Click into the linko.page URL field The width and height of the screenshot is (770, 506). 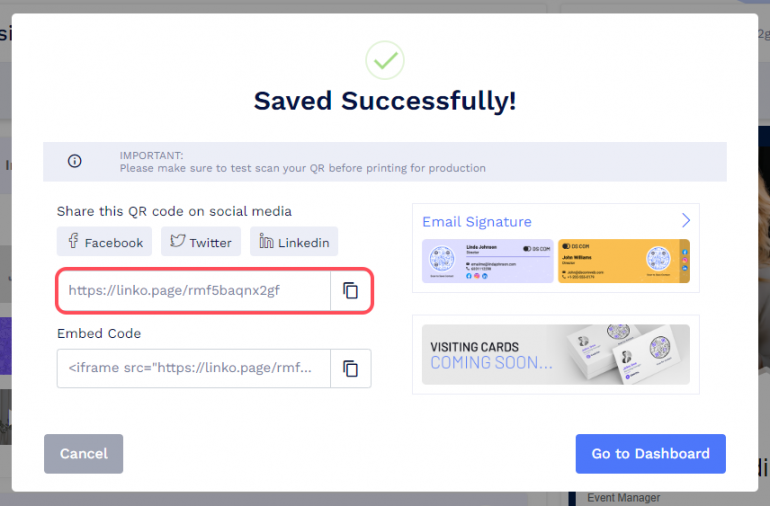194,291
